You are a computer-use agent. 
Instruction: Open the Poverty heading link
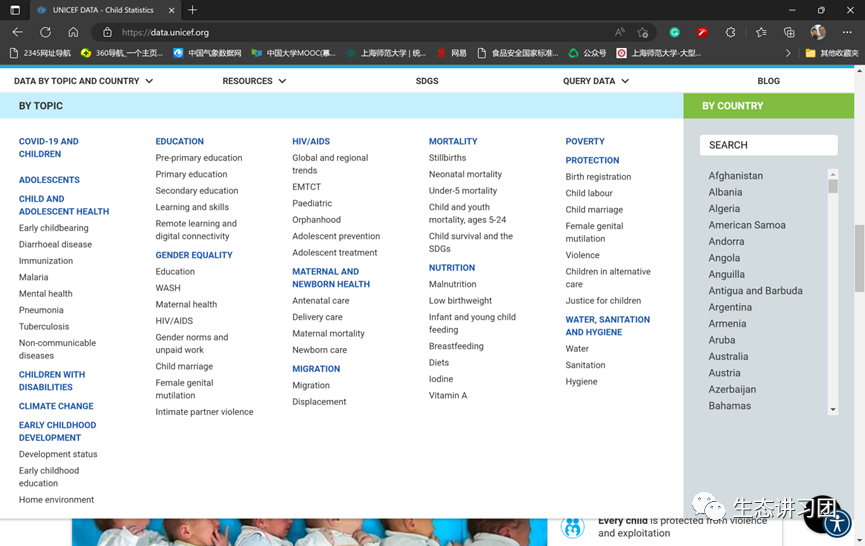tap(585, 141)
